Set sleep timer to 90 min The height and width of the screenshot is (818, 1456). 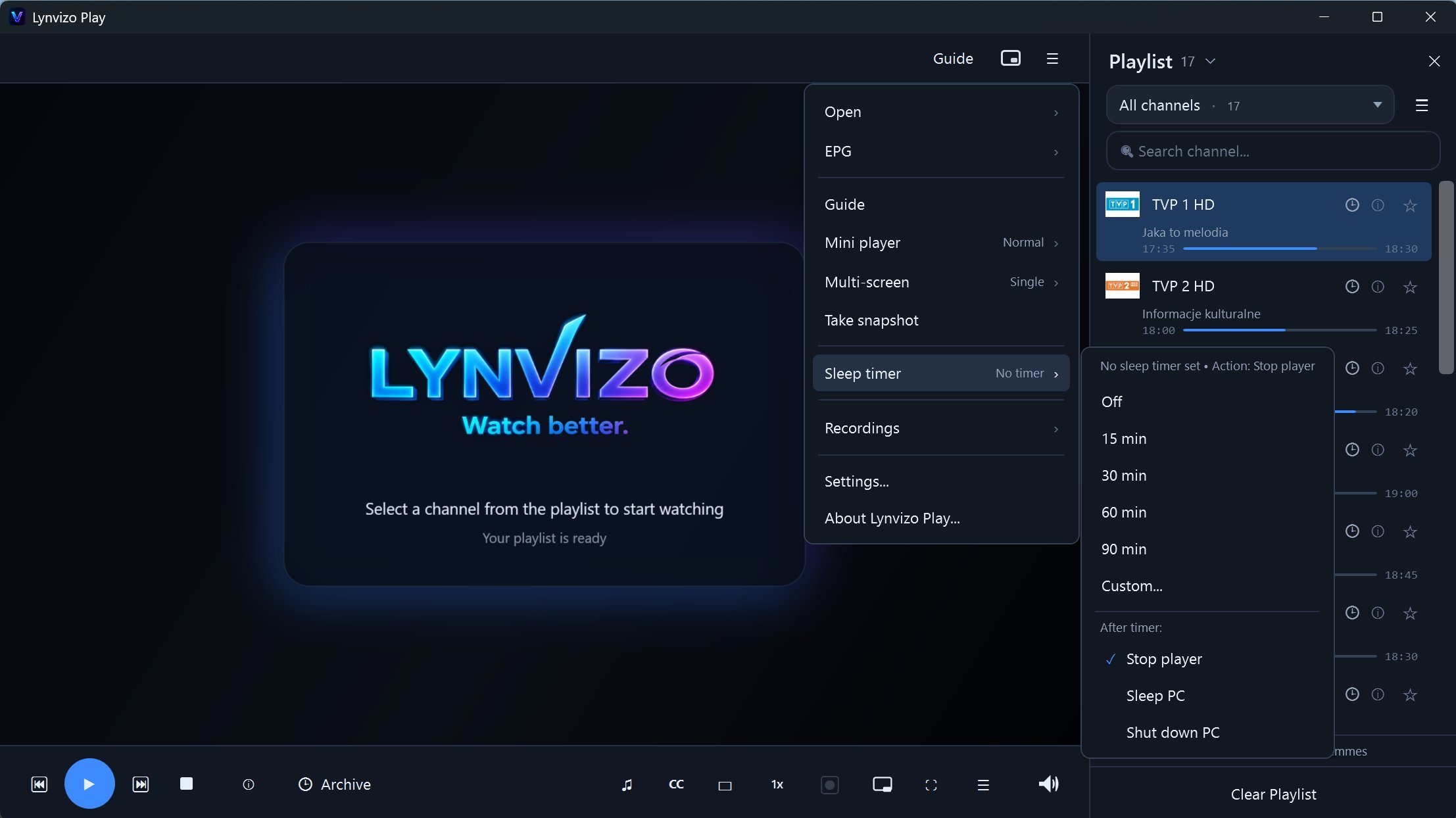1207,549
